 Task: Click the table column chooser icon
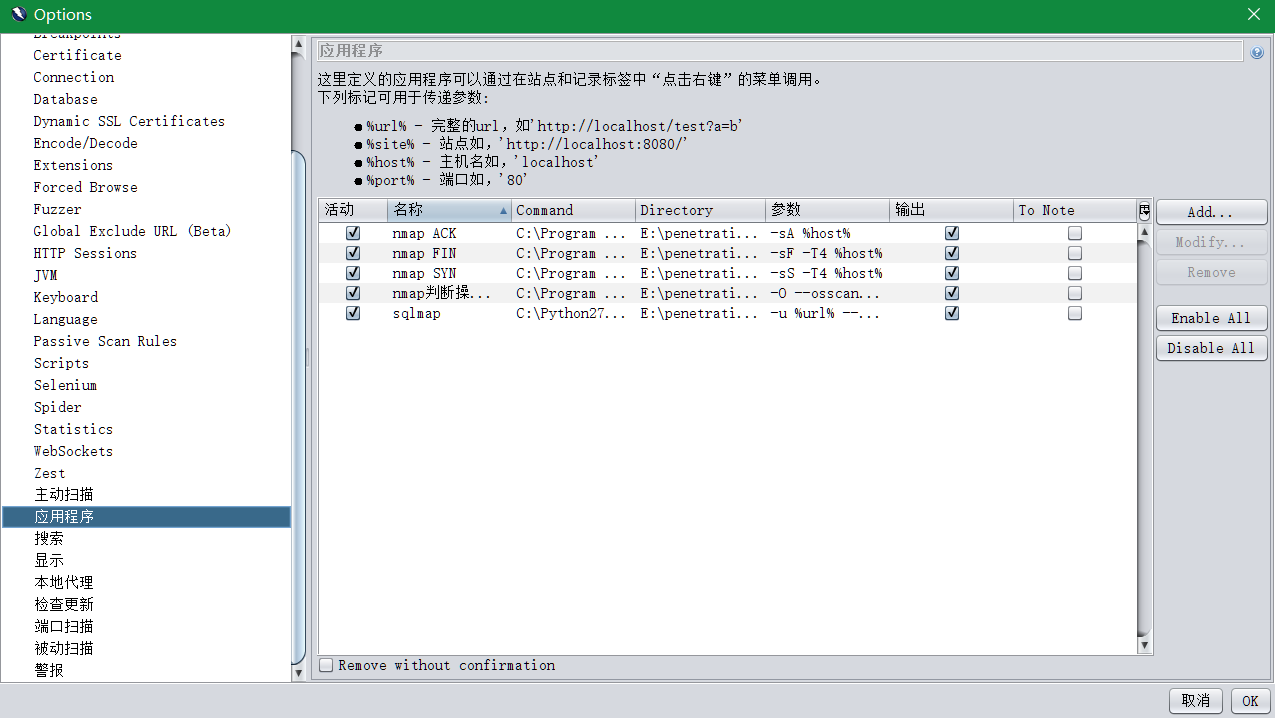(1144, 210)
